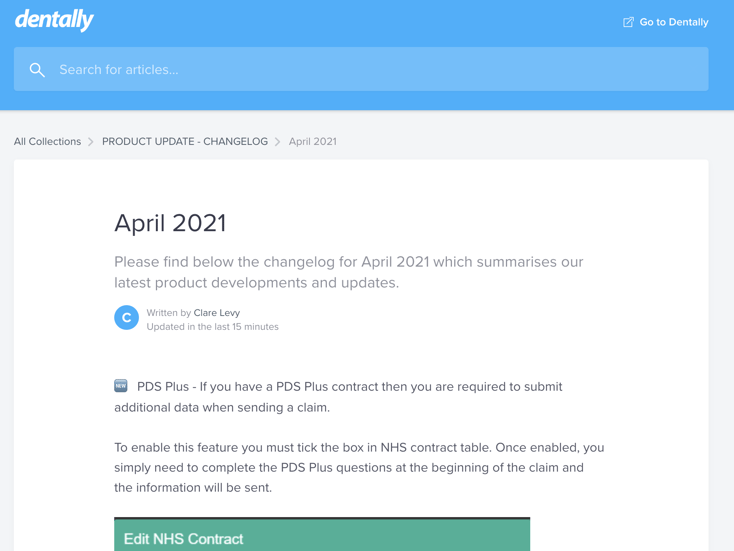Open the PRODUCT UPDATE - CHANGELOG breadcrumb
This screenshot has width=734, height=551.
pos(185,141)
